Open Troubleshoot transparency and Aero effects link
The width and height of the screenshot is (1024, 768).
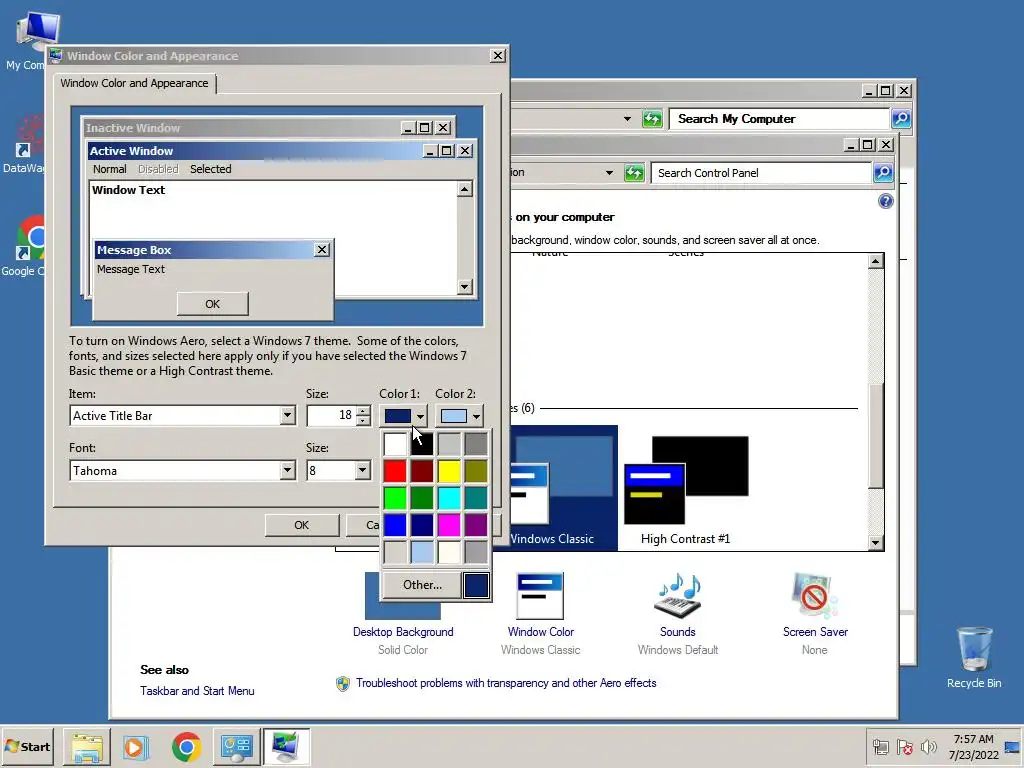point(506,683)
